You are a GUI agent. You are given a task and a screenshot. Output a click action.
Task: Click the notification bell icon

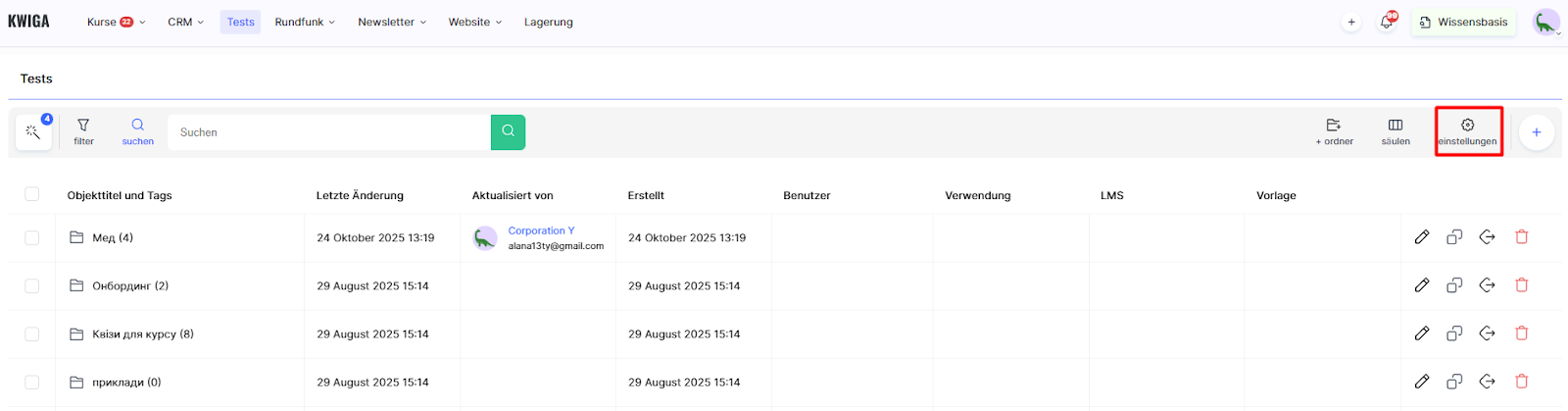pyautogui.click(x=1387, y=22)
